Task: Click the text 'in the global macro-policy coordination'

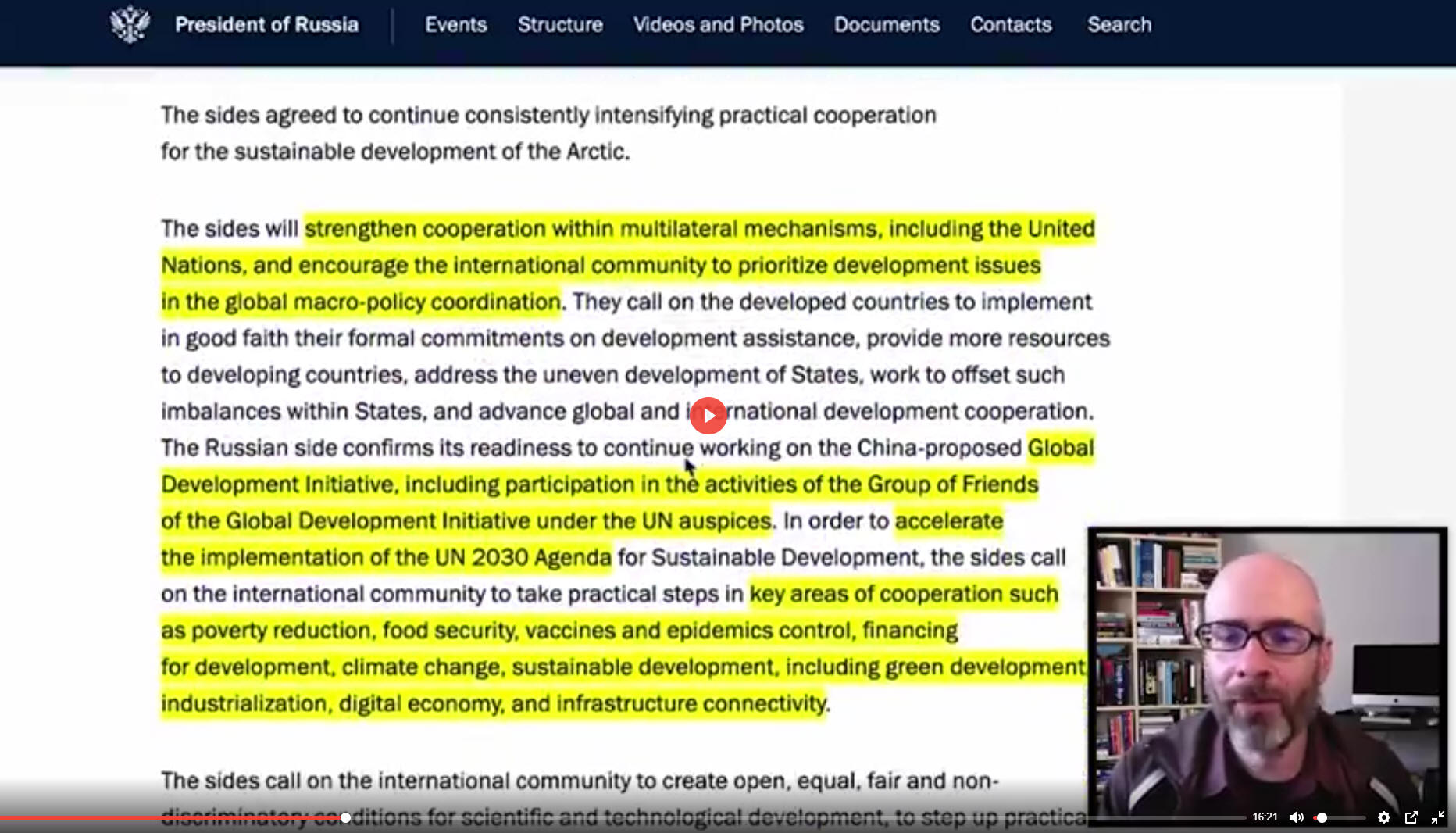Action: (361, 302)
